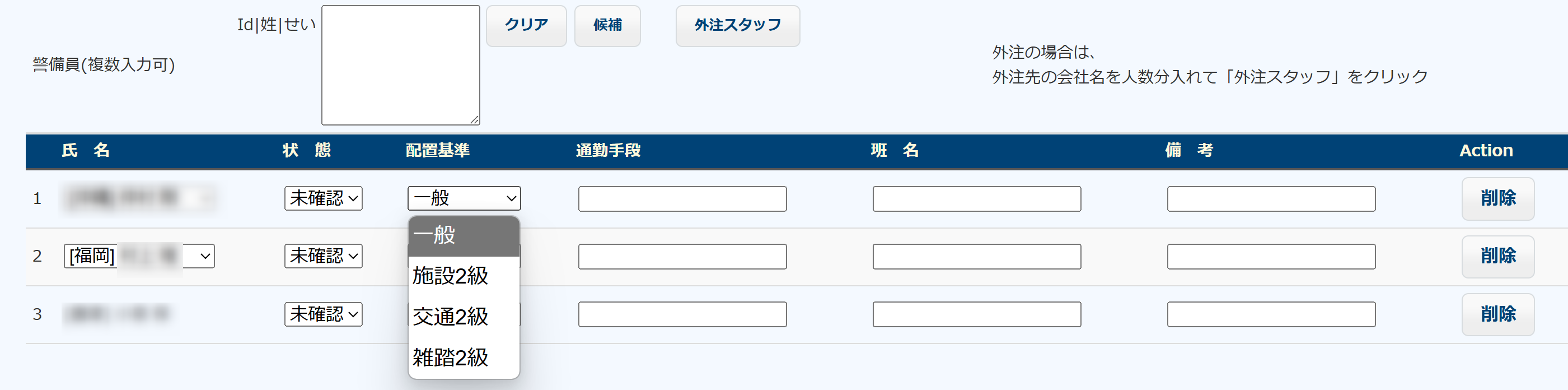
Task: Click the 警備員 multi-line text area
Action: pyautogui.click(x=400, y=65)
